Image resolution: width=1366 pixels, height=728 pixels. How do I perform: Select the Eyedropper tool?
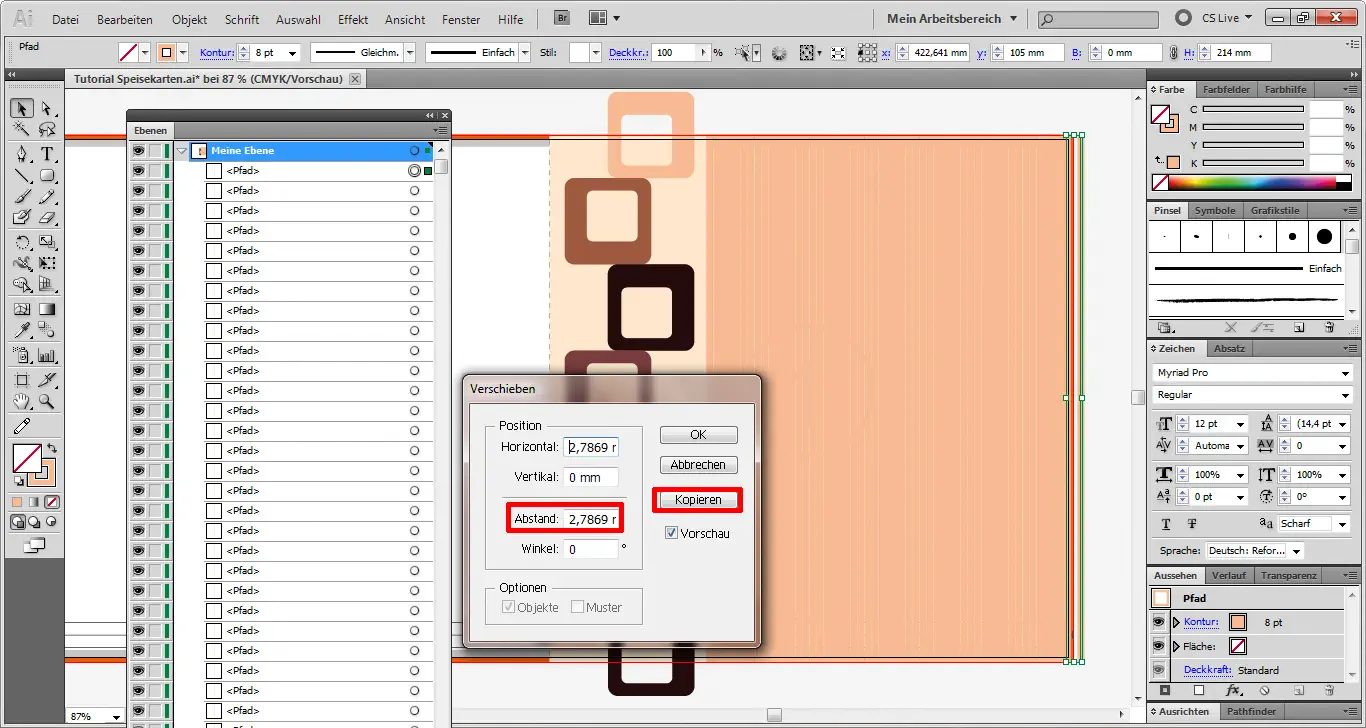pyautogui.click(x=22, y=329)
